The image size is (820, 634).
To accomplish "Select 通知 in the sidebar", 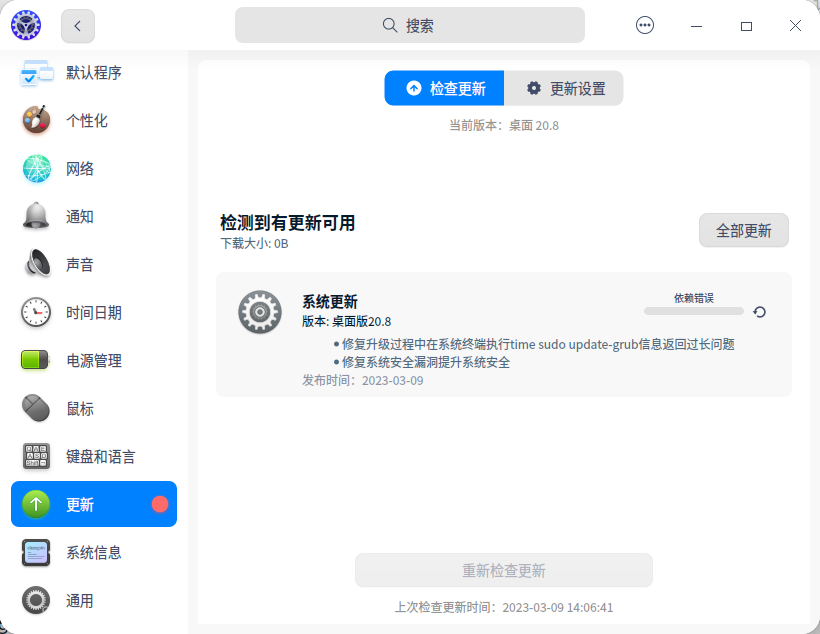I will click(x=94, y=216).
